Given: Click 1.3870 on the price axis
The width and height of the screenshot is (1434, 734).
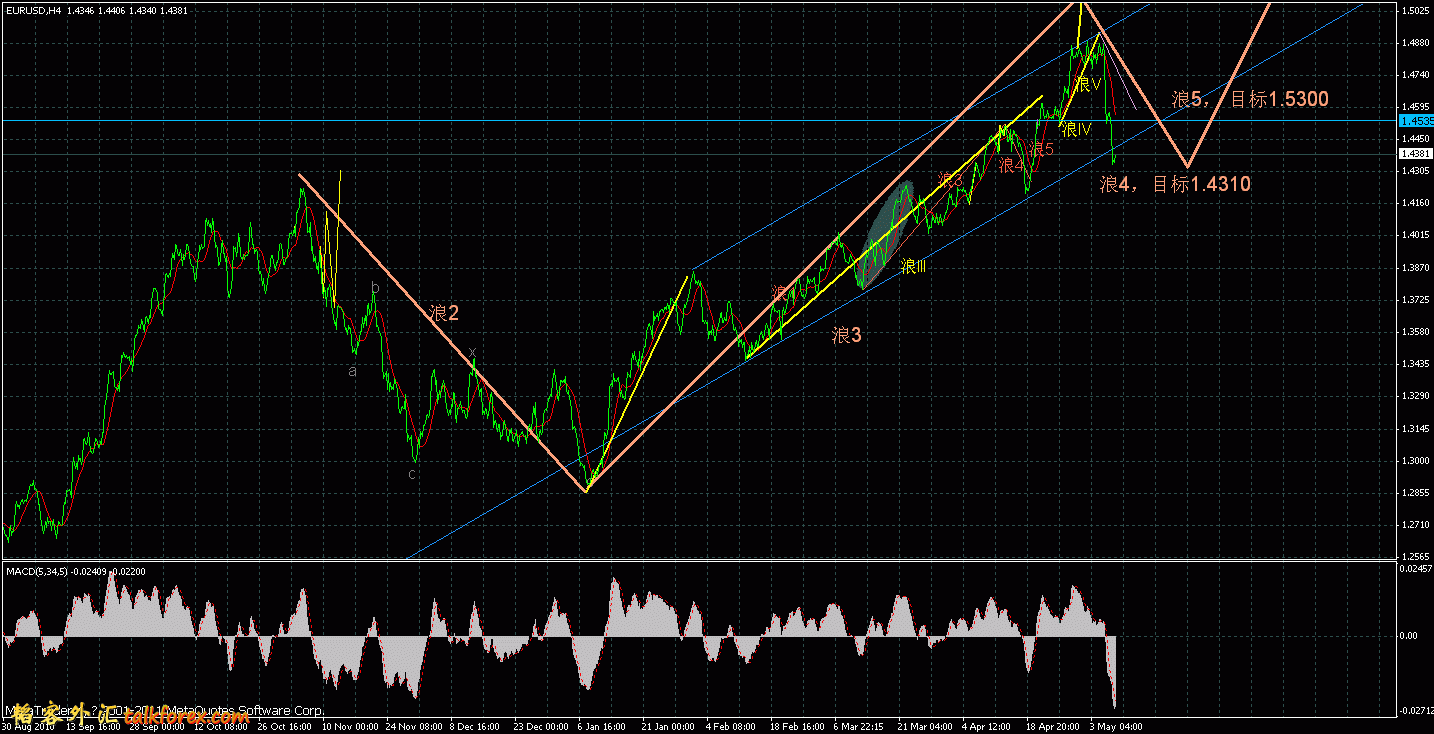Looking at the screenshot, I should tap(1415, 268).
